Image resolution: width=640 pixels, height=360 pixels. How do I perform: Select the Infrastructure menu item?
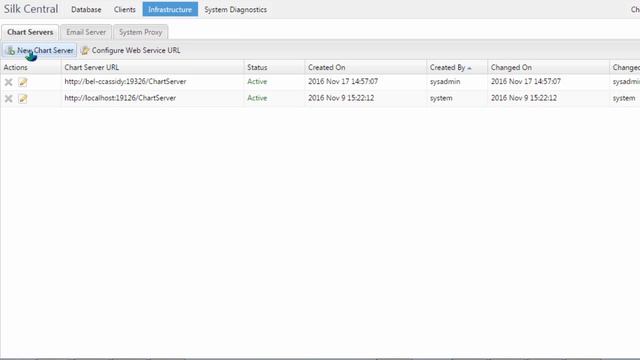170,9
